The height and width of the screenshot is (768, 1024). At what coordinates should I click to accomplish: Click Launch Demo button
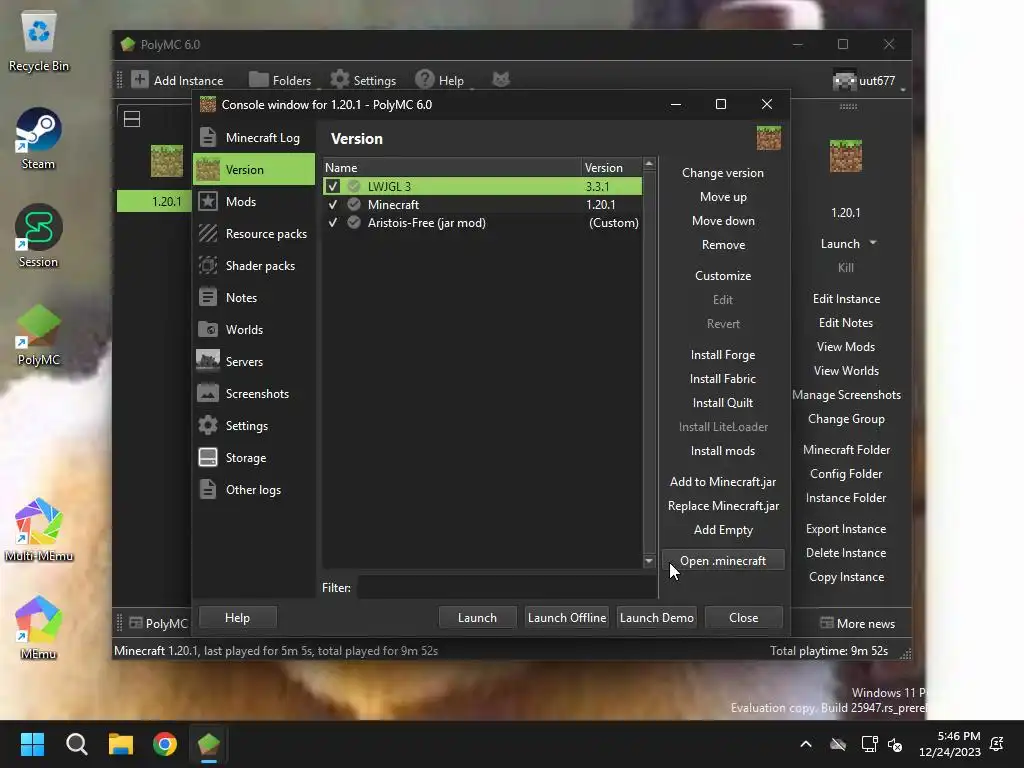point(656,618)
